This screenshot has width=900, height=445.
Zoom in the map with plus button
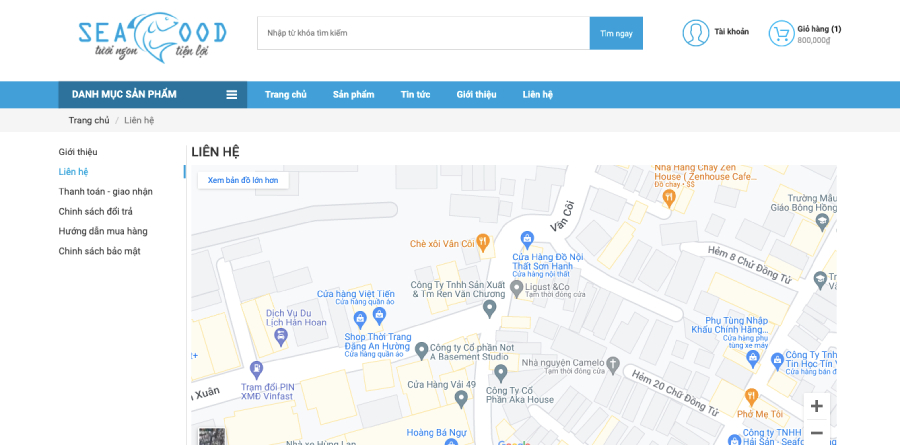[816, 407]
